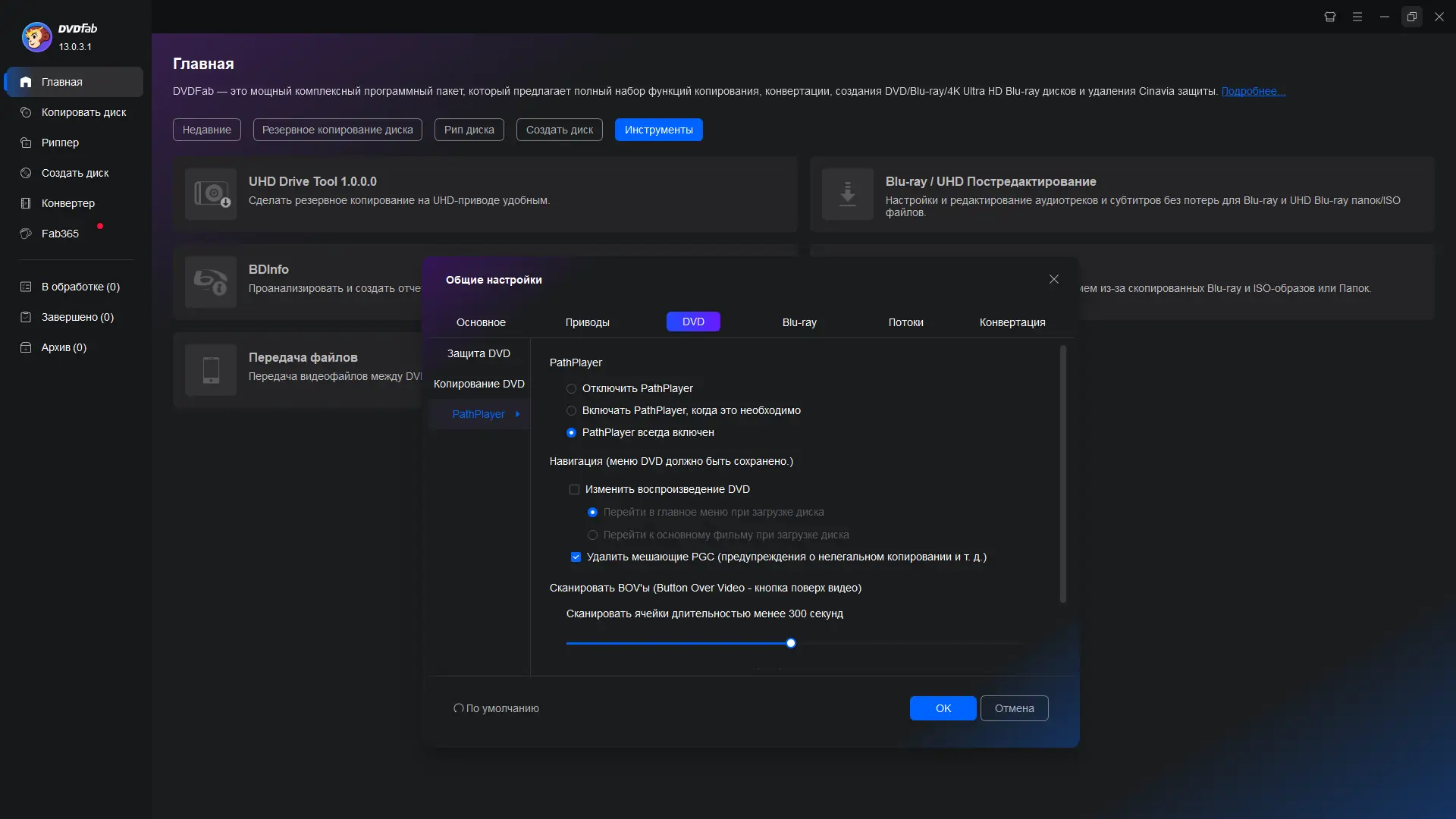Switch to the 'Конвертация' settings tab
The width and height of the screenshot is (1456, 819).
(x=1012, y=322)
